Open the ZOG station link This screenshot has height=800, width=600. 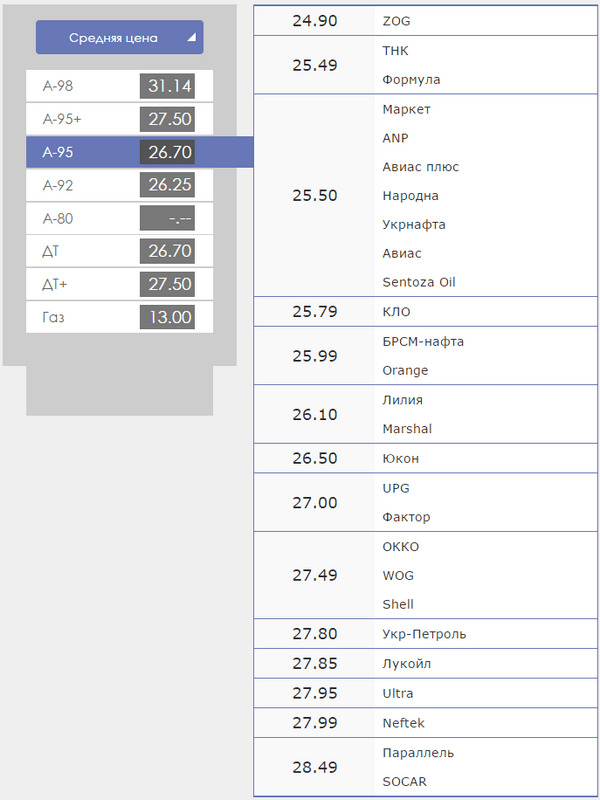[x=396, y=21]
